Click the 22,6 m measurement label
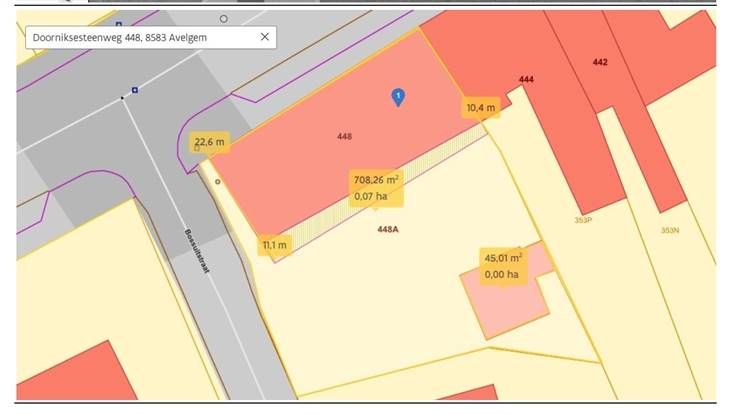Viewport: 736px width, 415px height. (209, 142)
